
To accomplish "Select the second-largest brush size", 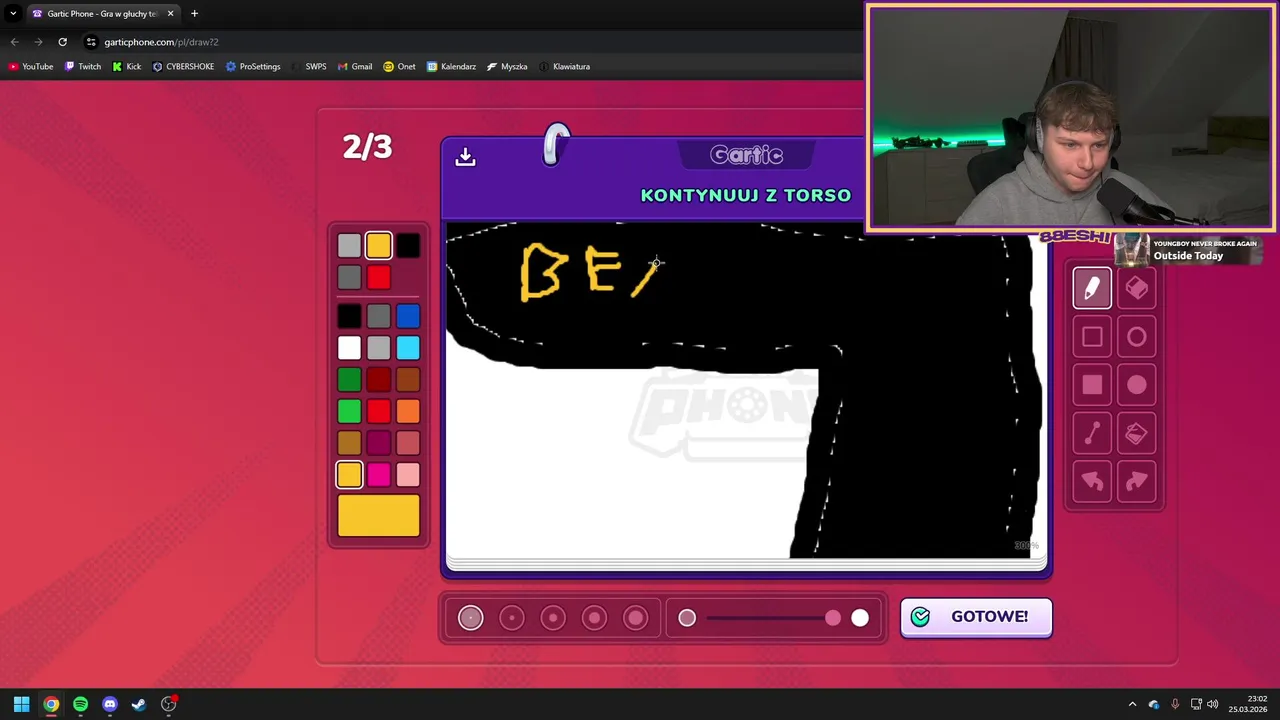I will tap(594, 618).
